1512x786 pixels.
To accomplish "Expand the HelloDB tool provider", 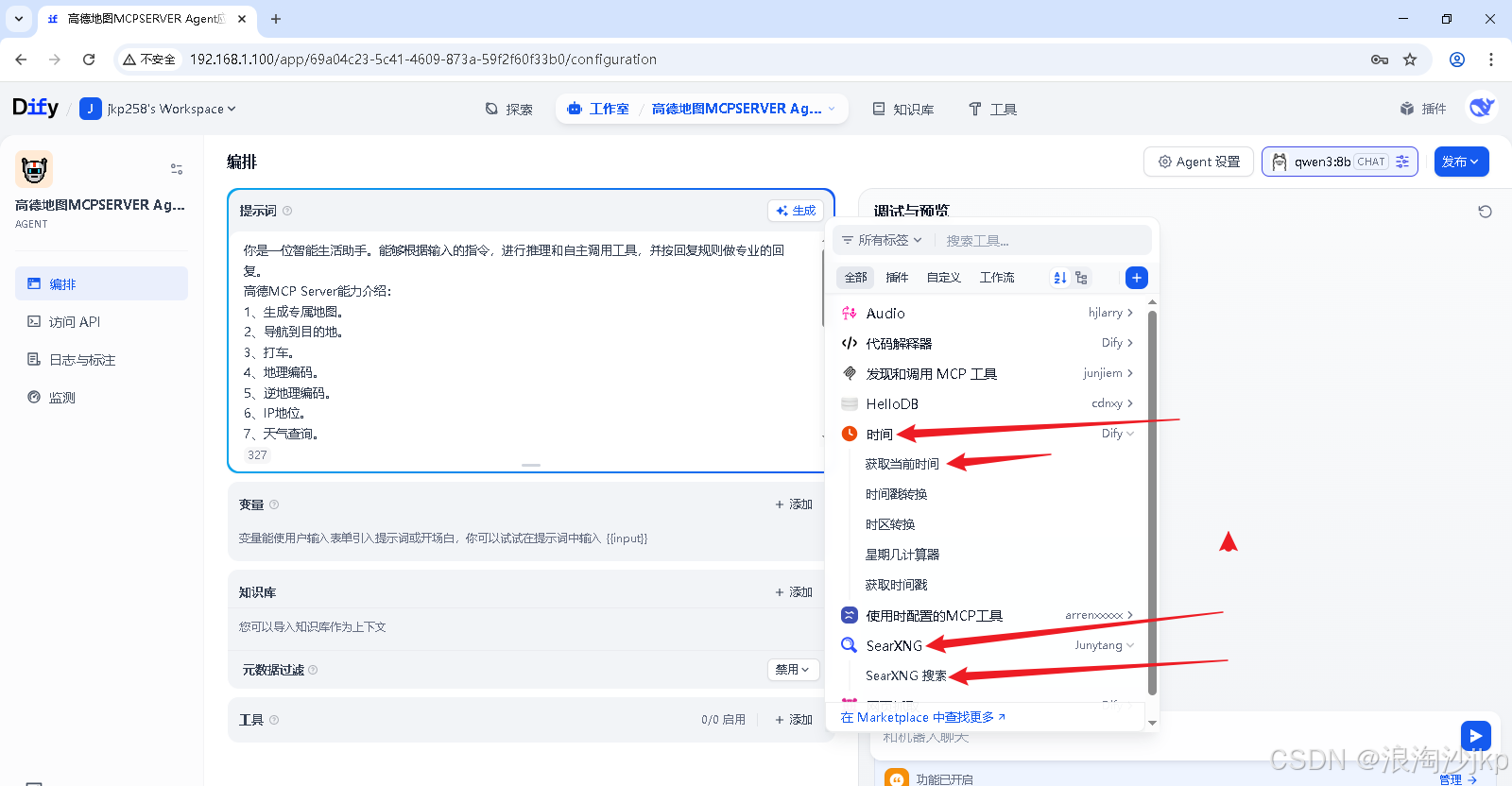I will click(987, 403).
